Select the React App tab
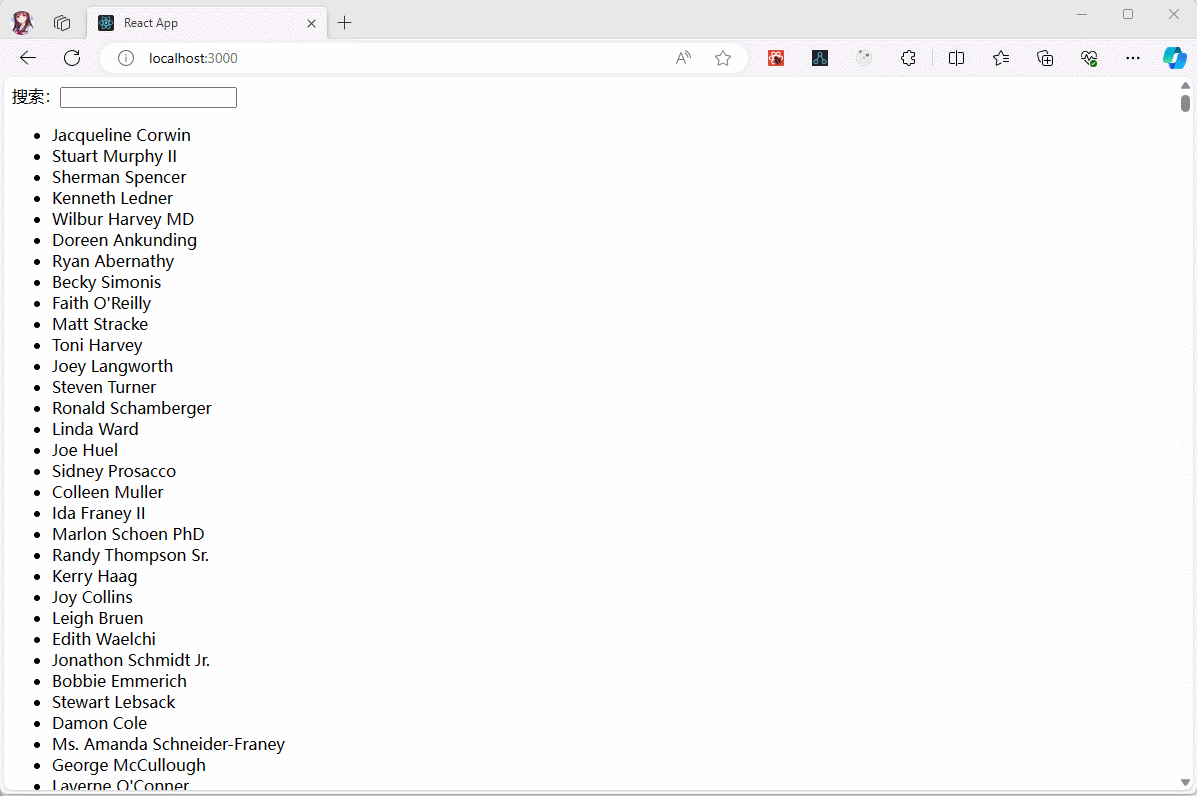 [x=200, y=23]
